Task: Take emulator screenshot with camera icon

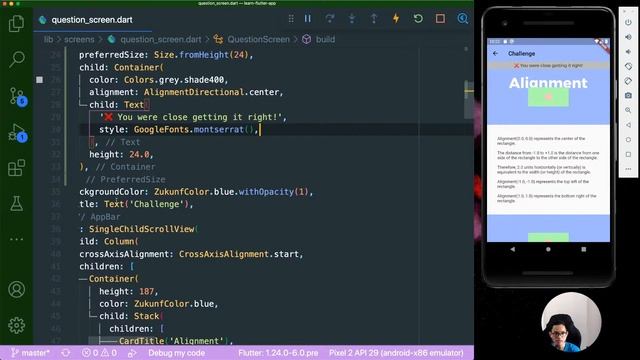Action: (628, 96)
